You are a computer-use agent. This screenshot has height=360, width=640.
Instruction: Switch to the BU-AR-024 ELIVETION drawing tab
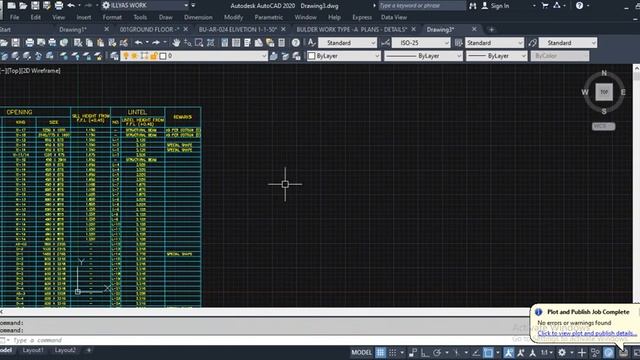[x=238, y=29]
